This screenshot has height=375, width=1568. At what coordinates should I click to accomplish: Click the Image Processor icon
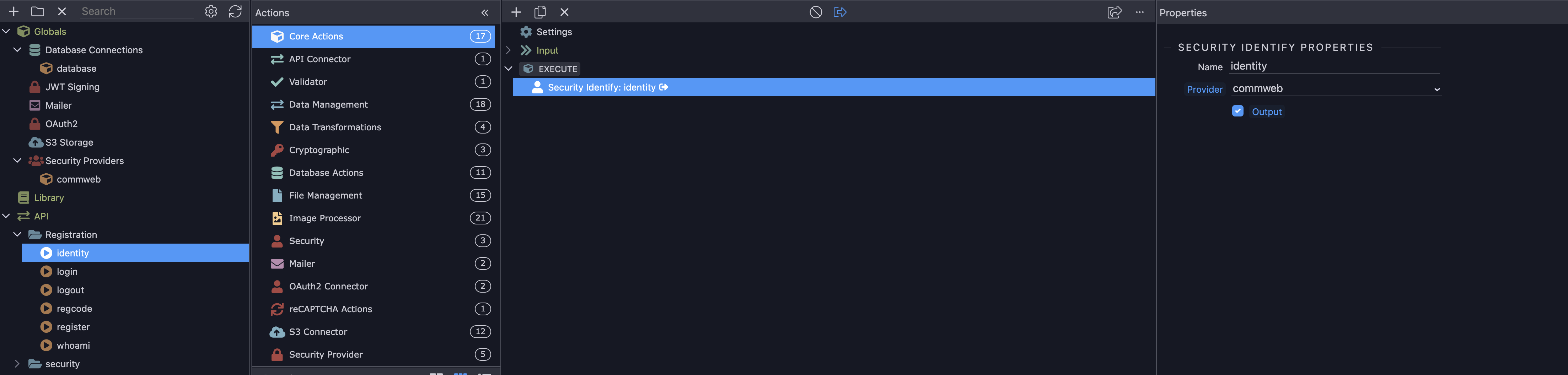pos(277,218)
